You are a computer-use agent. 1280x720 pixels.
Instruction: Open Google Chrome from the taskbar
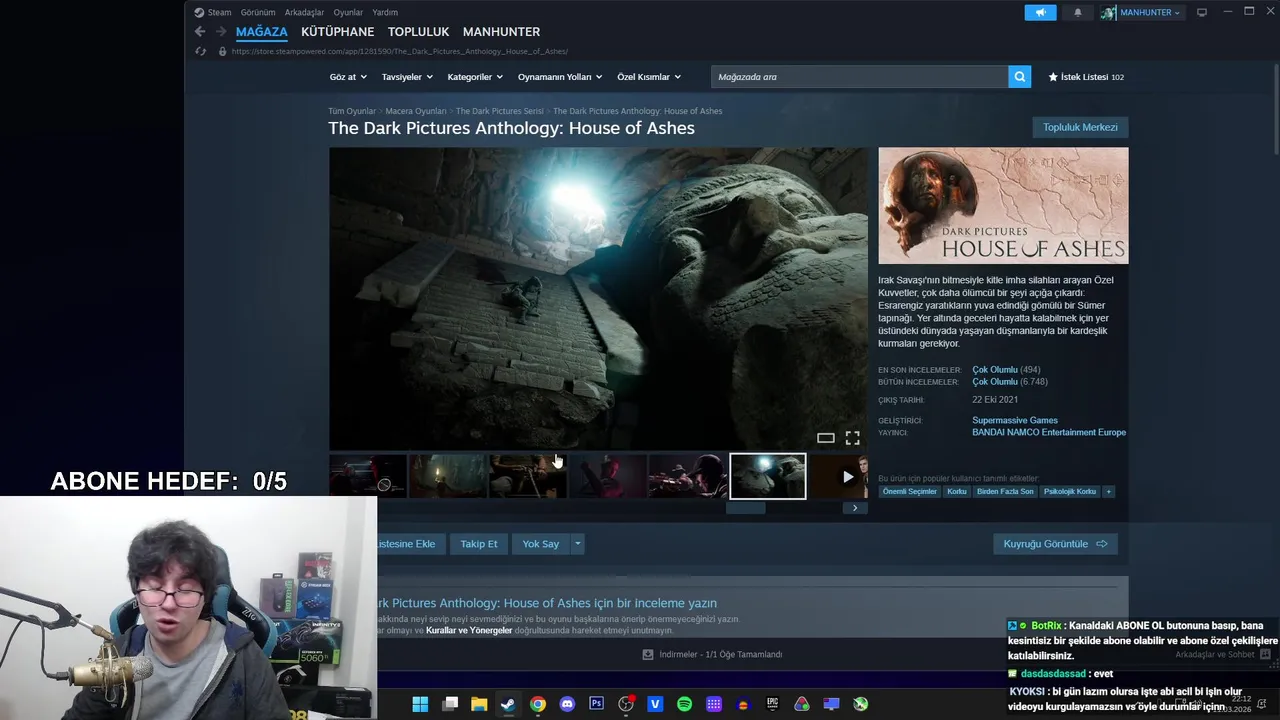pyautogui.click(x=538, y=704)
